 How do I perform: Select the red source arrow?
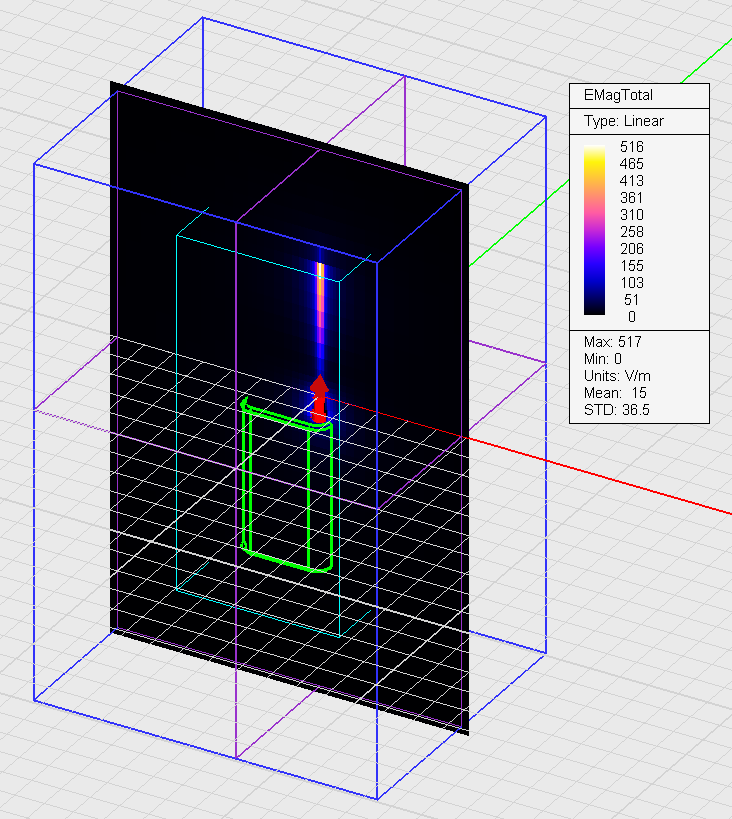pyautogui.click(x=319, y=397)
